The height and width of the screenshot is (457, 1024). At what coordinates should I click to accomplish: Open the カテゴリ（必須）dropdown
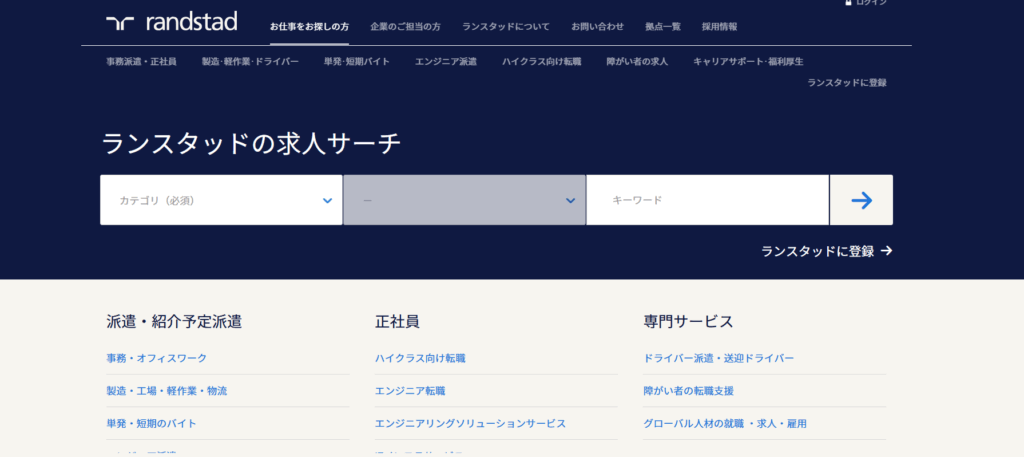[221, 200]
